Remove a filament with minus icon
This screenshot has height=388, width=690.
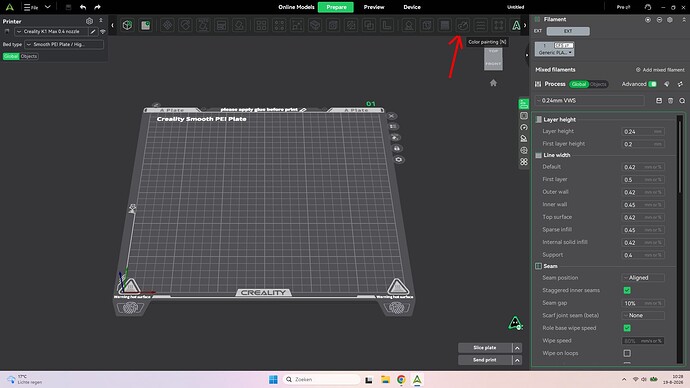[x=659, y=20]
